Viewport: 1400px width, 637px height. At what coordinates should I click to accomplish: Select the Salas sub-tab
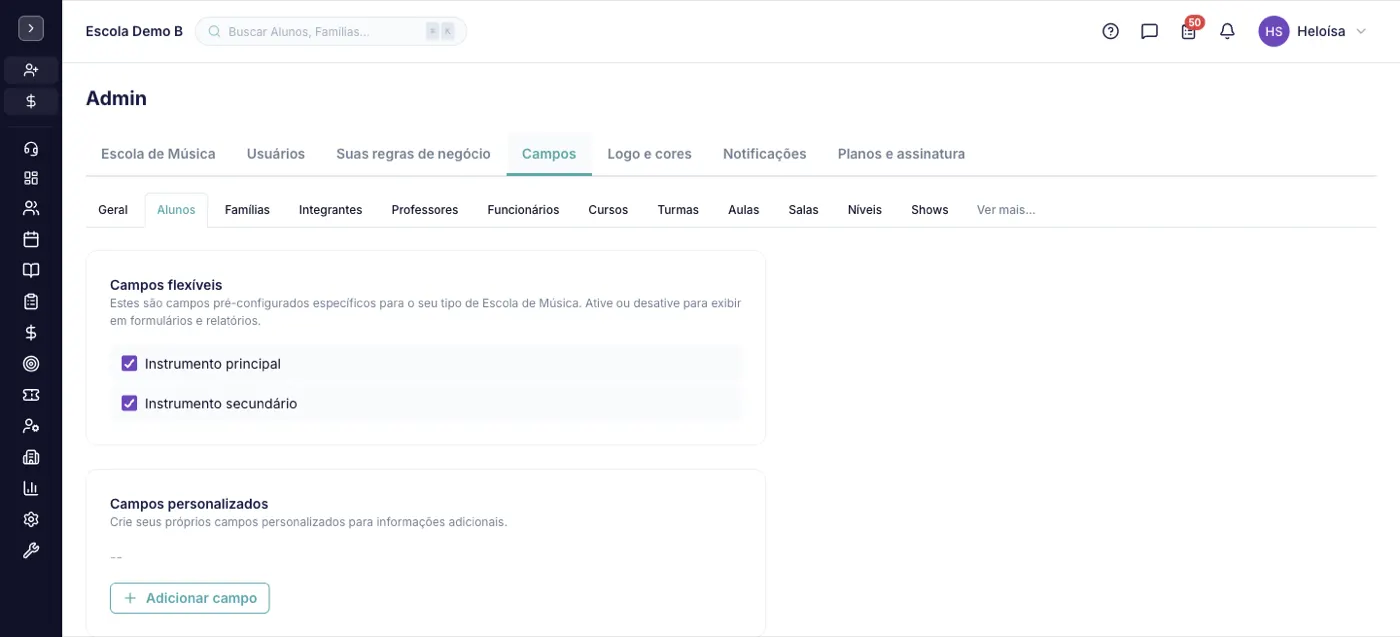pyautogui.click(x=803, y=210)
